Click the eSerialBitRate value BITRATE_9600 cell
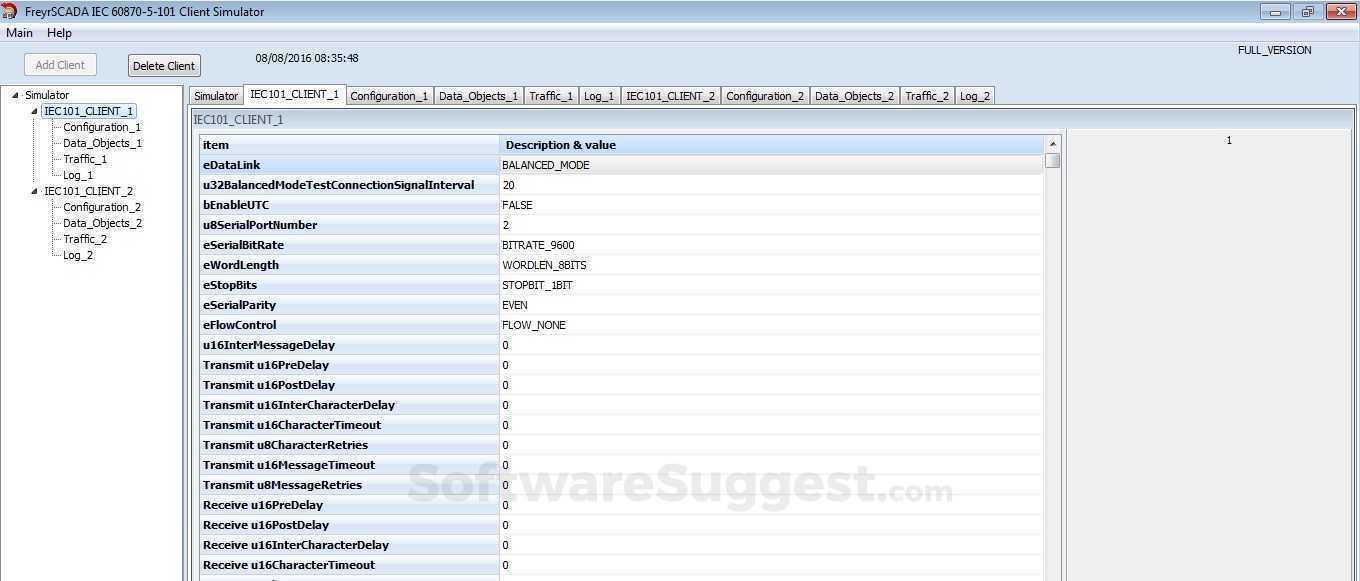This screenshot has height=581, width=1360. coord(771,245)
